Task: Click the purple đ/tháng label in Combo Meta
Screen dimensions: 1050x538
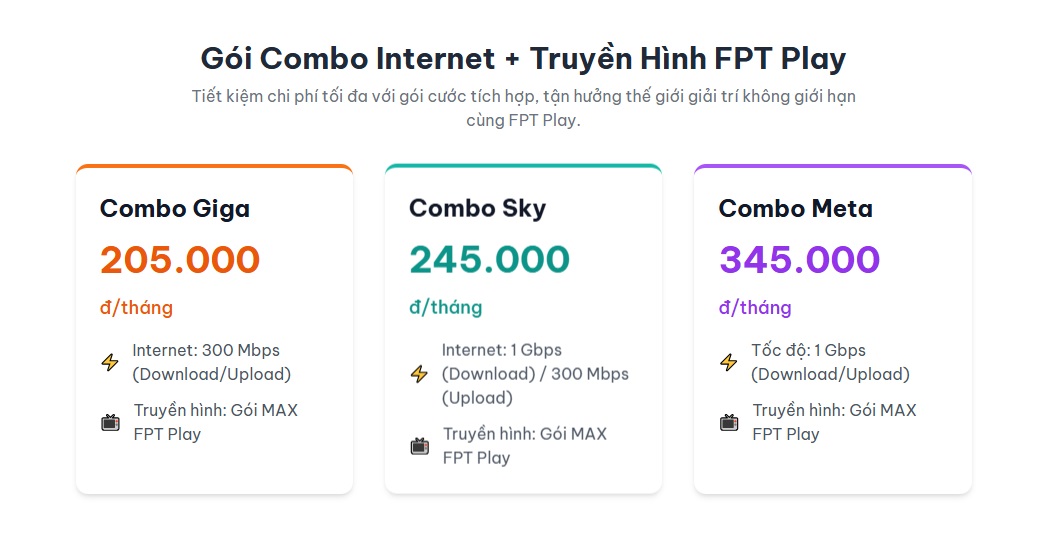Action: click(755, 308)
